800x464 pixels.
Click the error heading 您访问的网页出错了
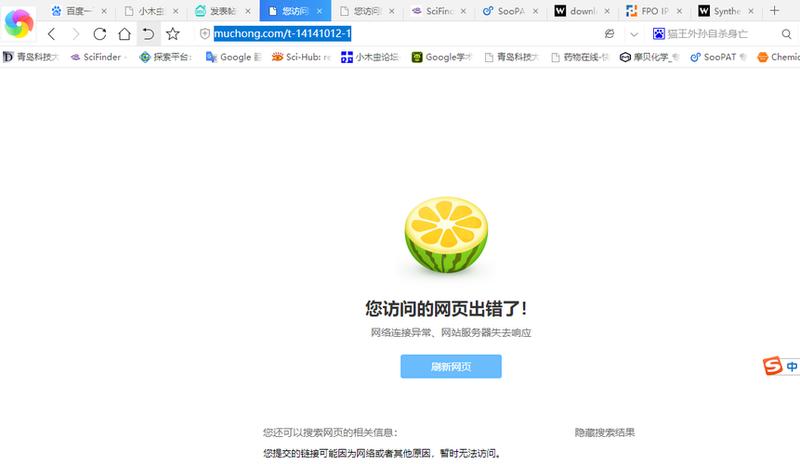[446, 308]
